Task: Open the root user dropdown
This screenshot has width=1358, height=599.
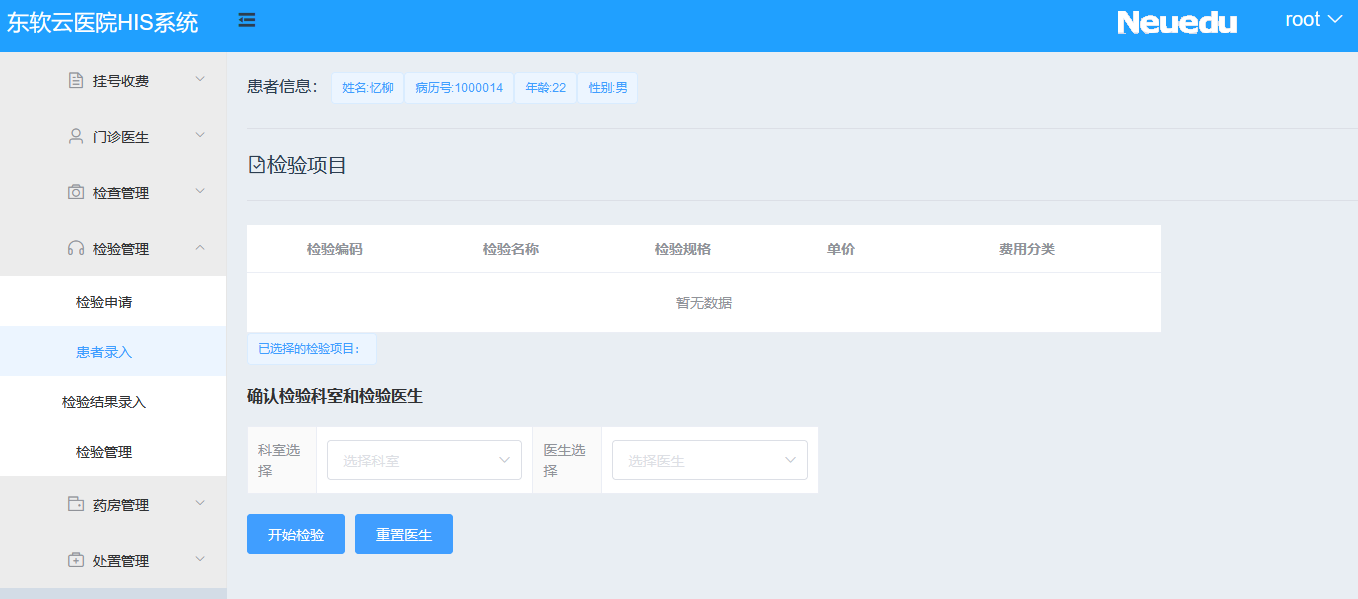Action: click(x=1313, y=20)
